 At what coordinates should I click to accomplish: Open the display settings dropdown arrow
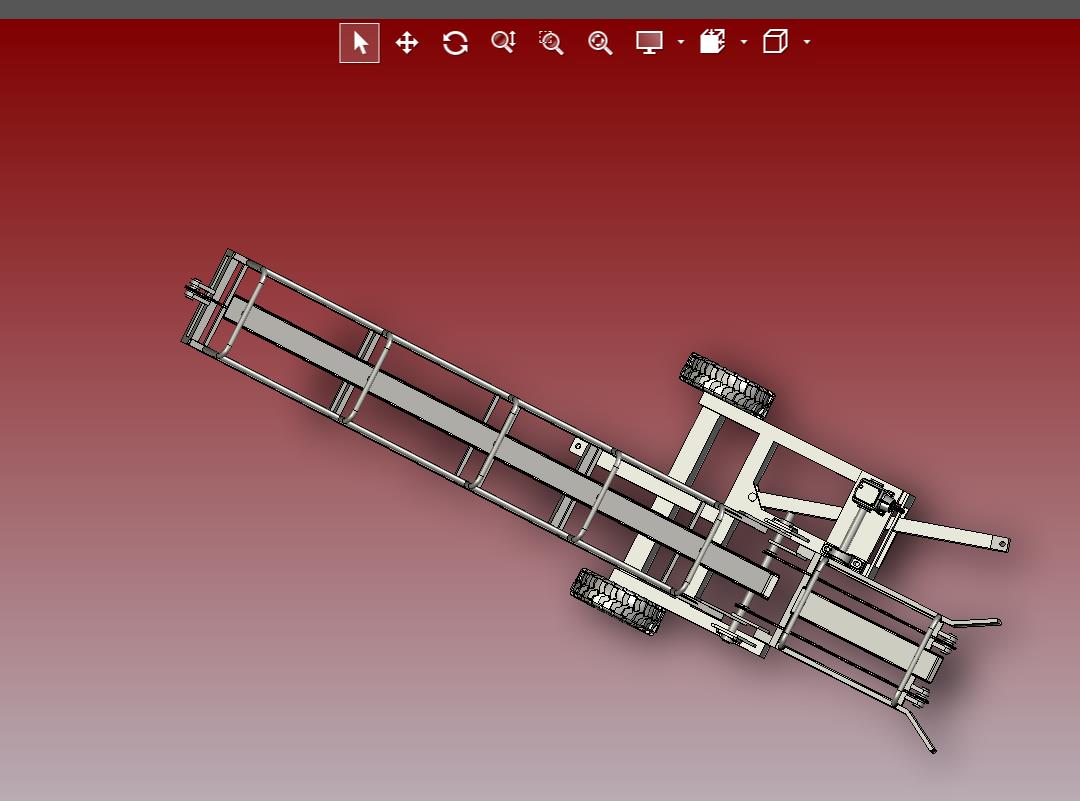pos(681,42)
